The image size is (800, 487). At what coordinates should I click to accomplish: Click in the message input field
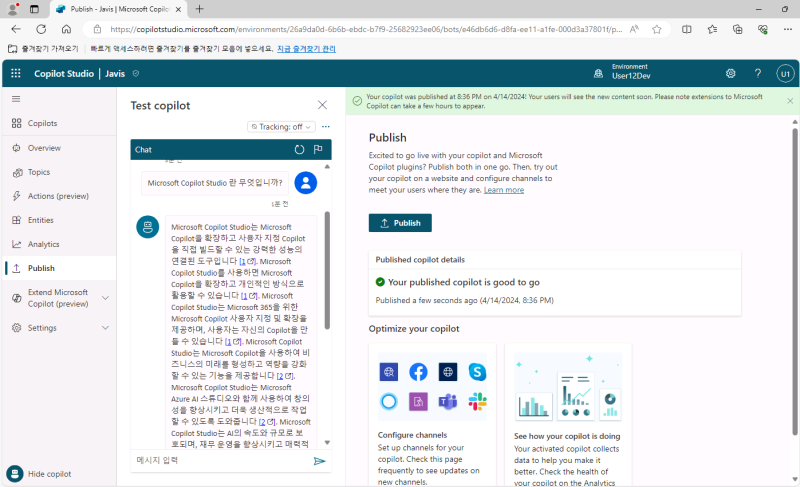(x=222, y=460)
